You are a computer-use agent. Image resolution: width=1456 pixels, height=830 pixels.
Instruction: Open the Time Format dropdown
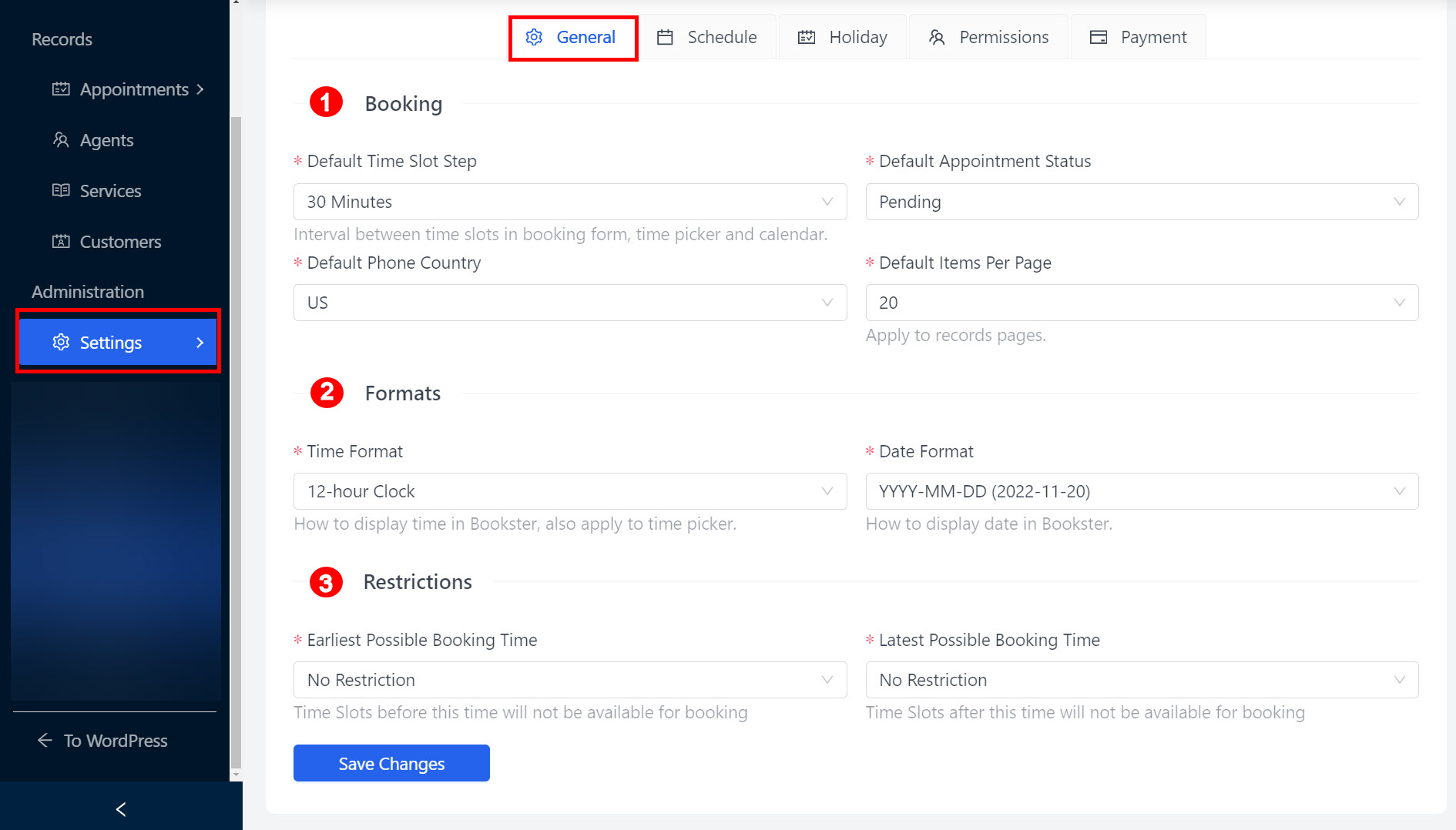[569, 491]
